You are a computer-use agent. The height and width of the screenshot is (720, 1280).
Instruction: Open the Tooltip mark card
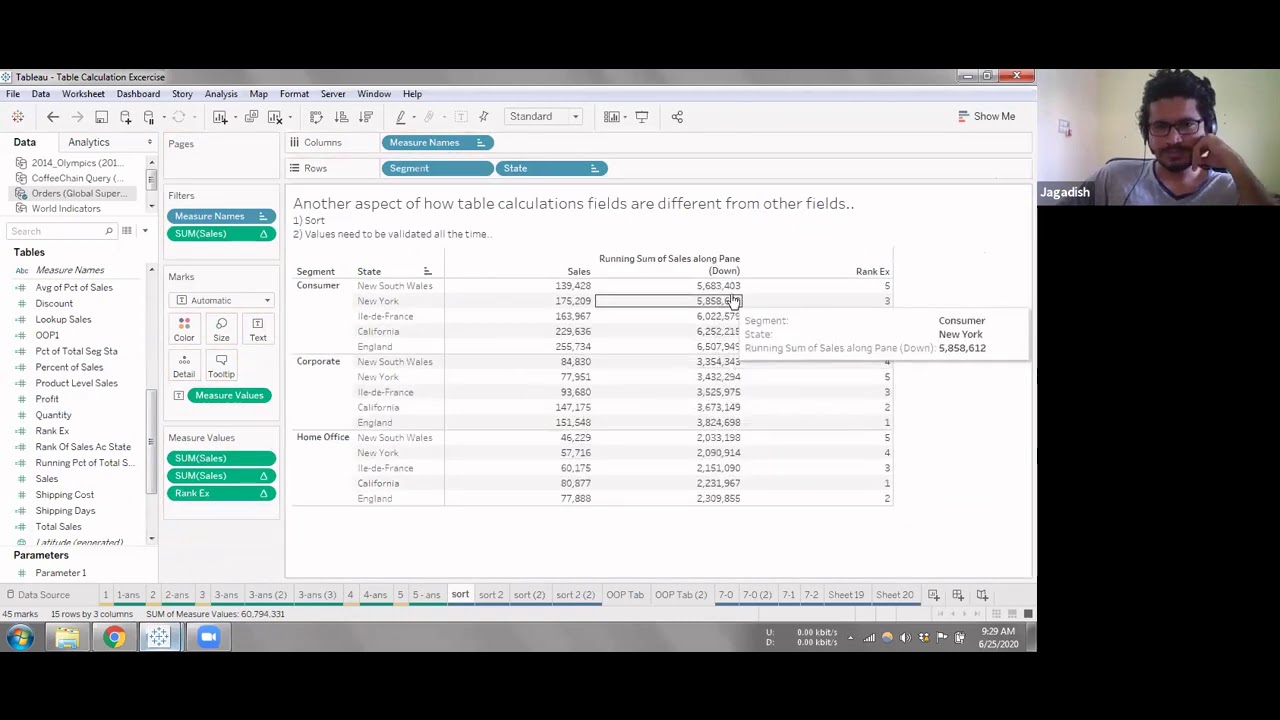pos(221,366)
